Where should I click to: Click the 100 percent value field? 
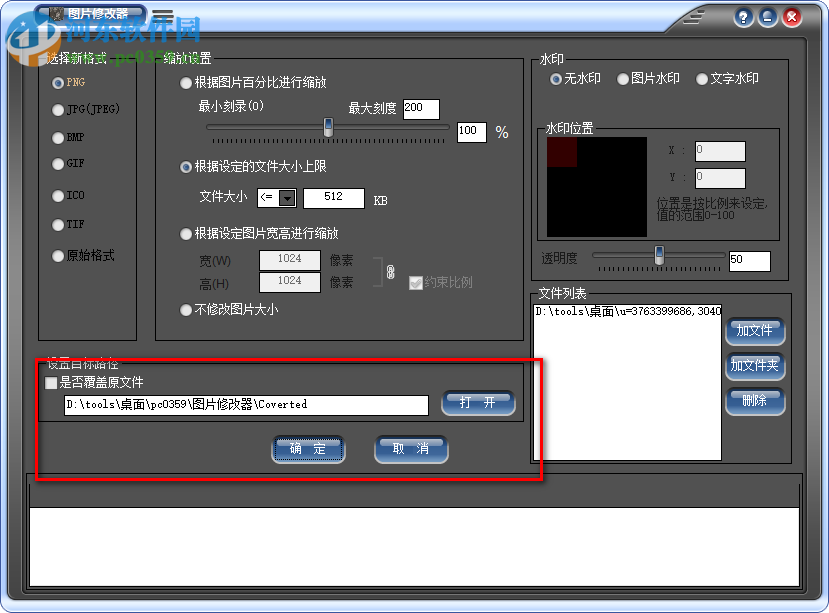coord(472,132)
